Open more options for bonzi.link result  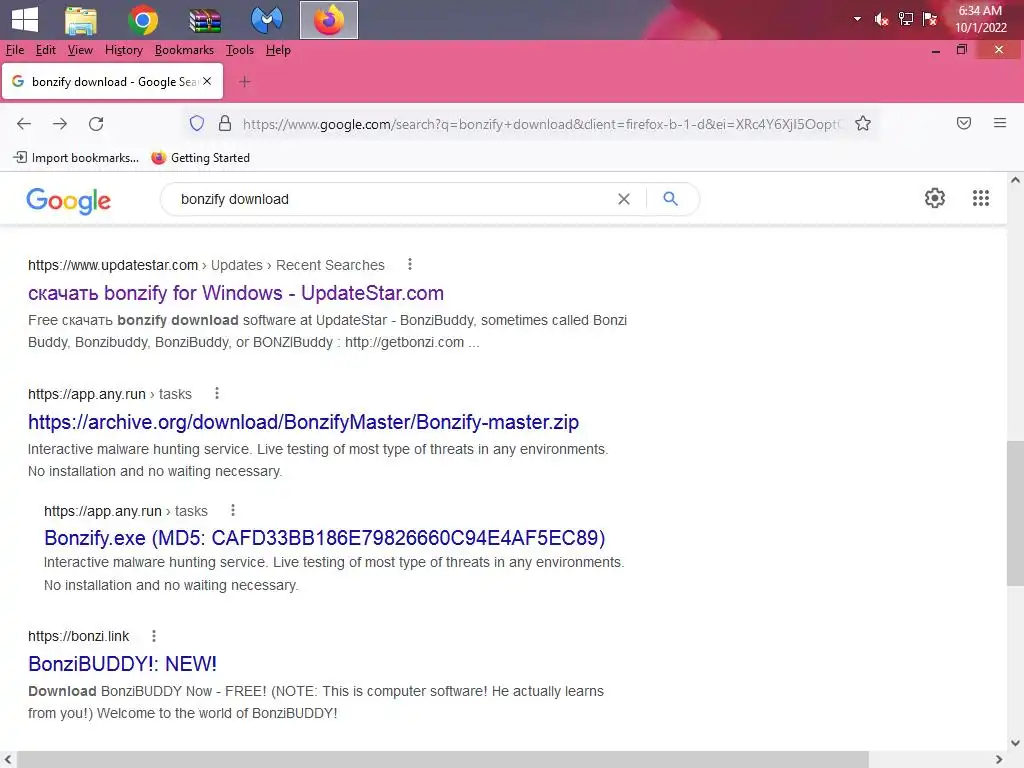pos(153,636)
